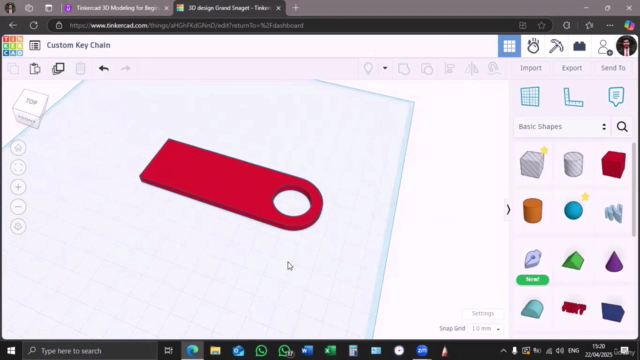Click the Home view button

18,148
